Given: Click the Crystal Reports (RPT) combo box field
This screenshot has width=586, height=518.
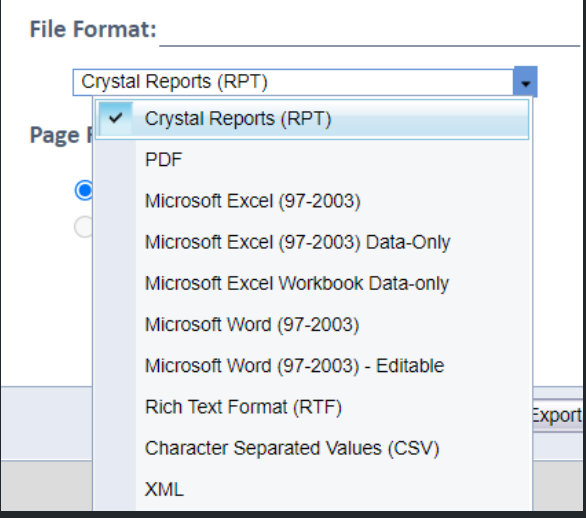Looking at the screenshot, I should click(x=293, y=82).
